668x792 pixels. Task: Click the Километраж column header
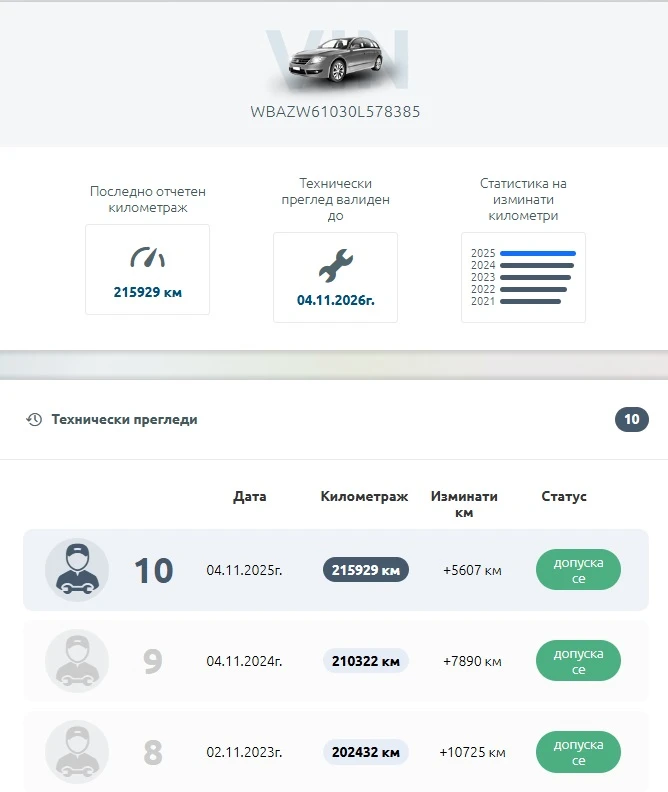click(364, 496)
